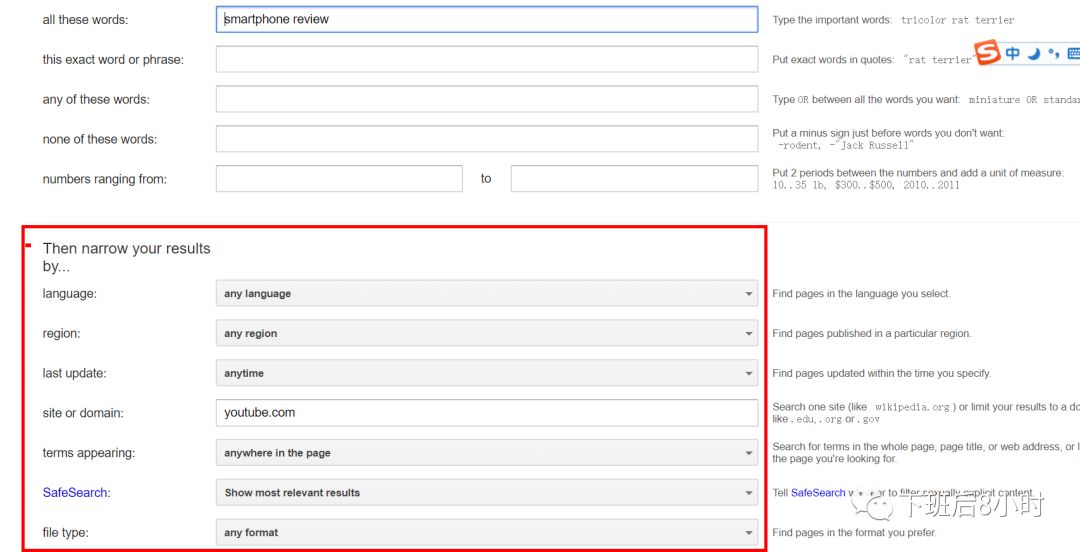The height and width of the screenshot is (552, 1080).
Task: Click the moon icon in IME toolbar
Action: pos(1034,53)
